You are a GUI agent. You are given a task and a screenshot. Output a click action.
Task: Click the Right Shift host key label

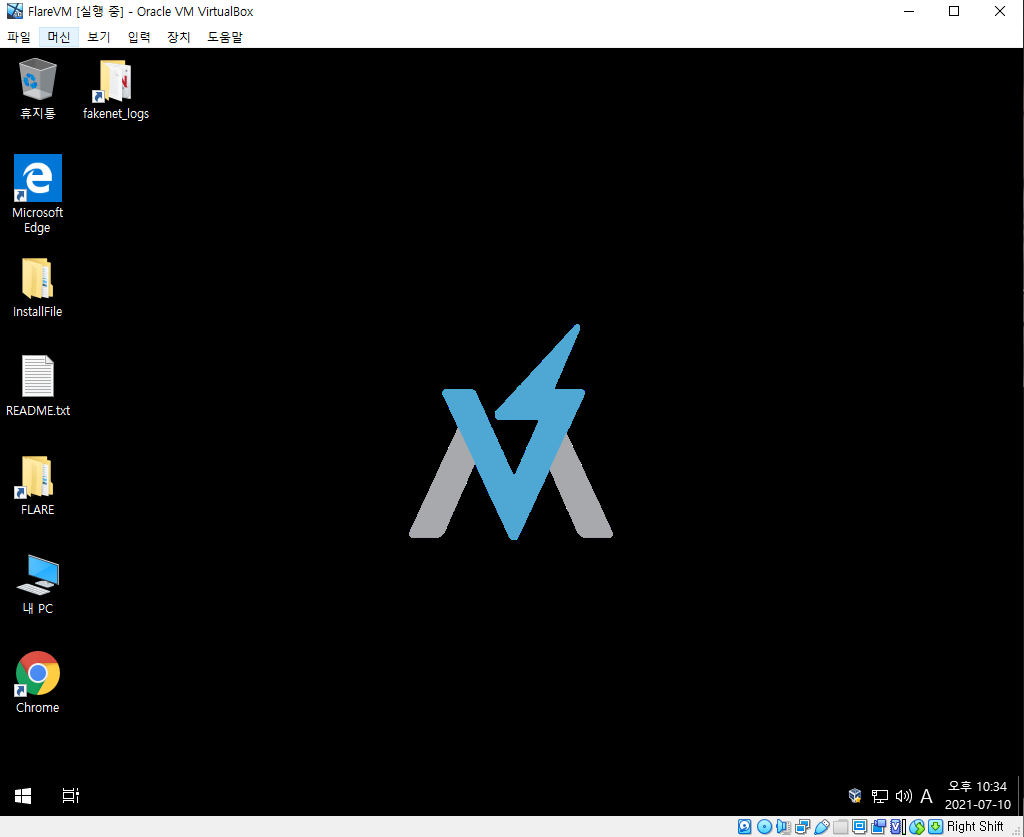point(975,827)
